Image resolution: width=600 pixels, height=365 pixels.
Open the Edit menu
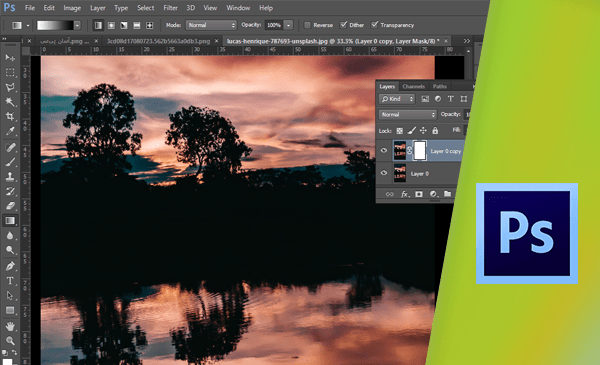(49, 8)
